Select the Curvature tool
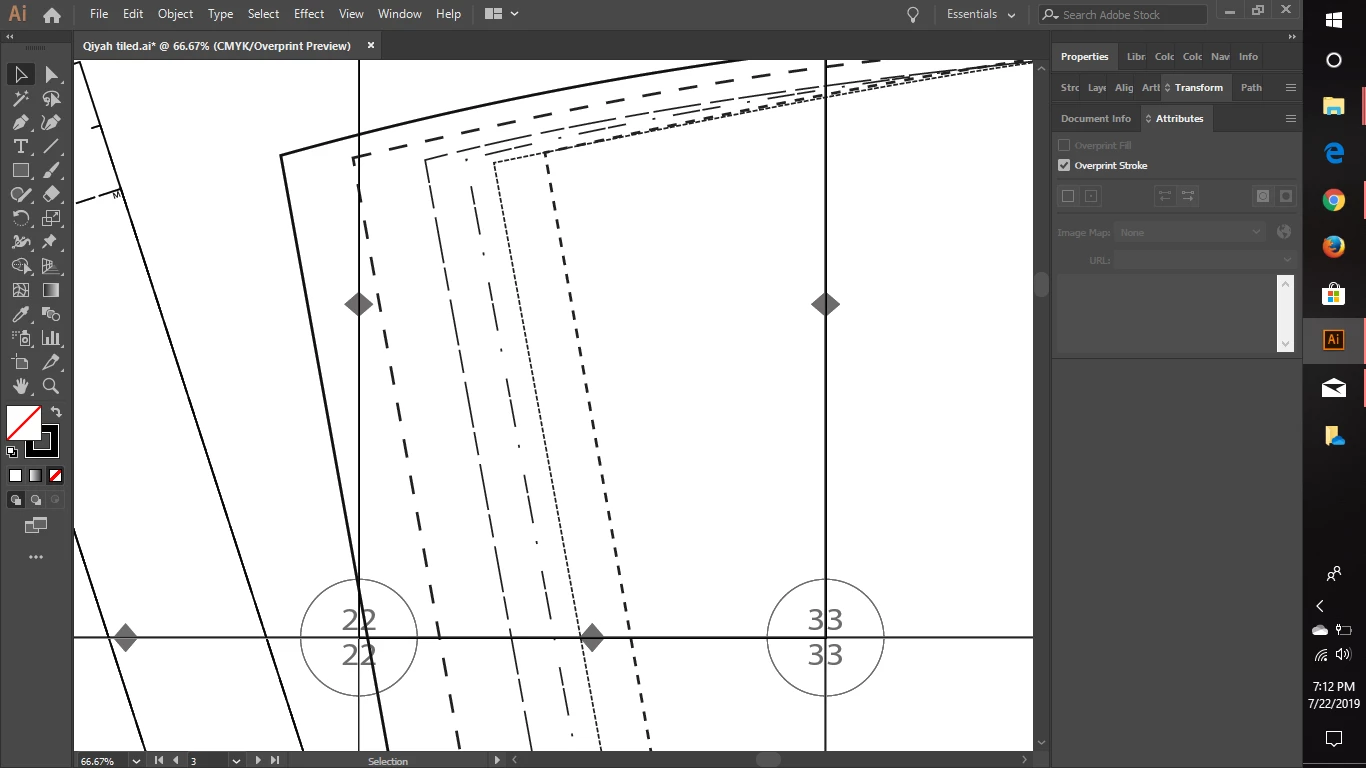Viewport: 1366px width, 768px height. 51,122
